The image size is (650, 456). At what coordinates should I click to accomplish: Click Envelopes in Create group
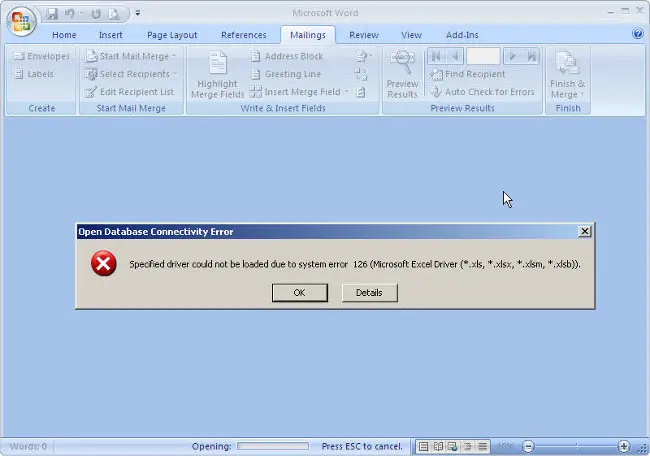[41, 56]
